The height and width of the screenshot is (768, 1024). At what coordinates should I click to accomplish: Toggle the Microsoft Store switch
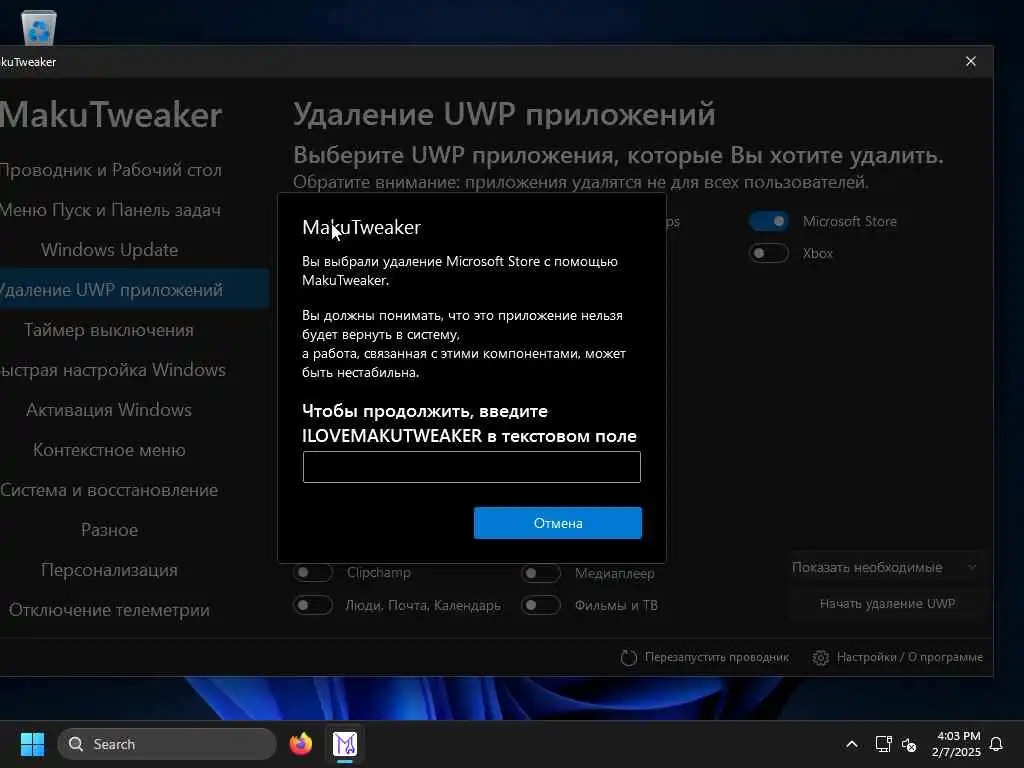tap(769, 221)
